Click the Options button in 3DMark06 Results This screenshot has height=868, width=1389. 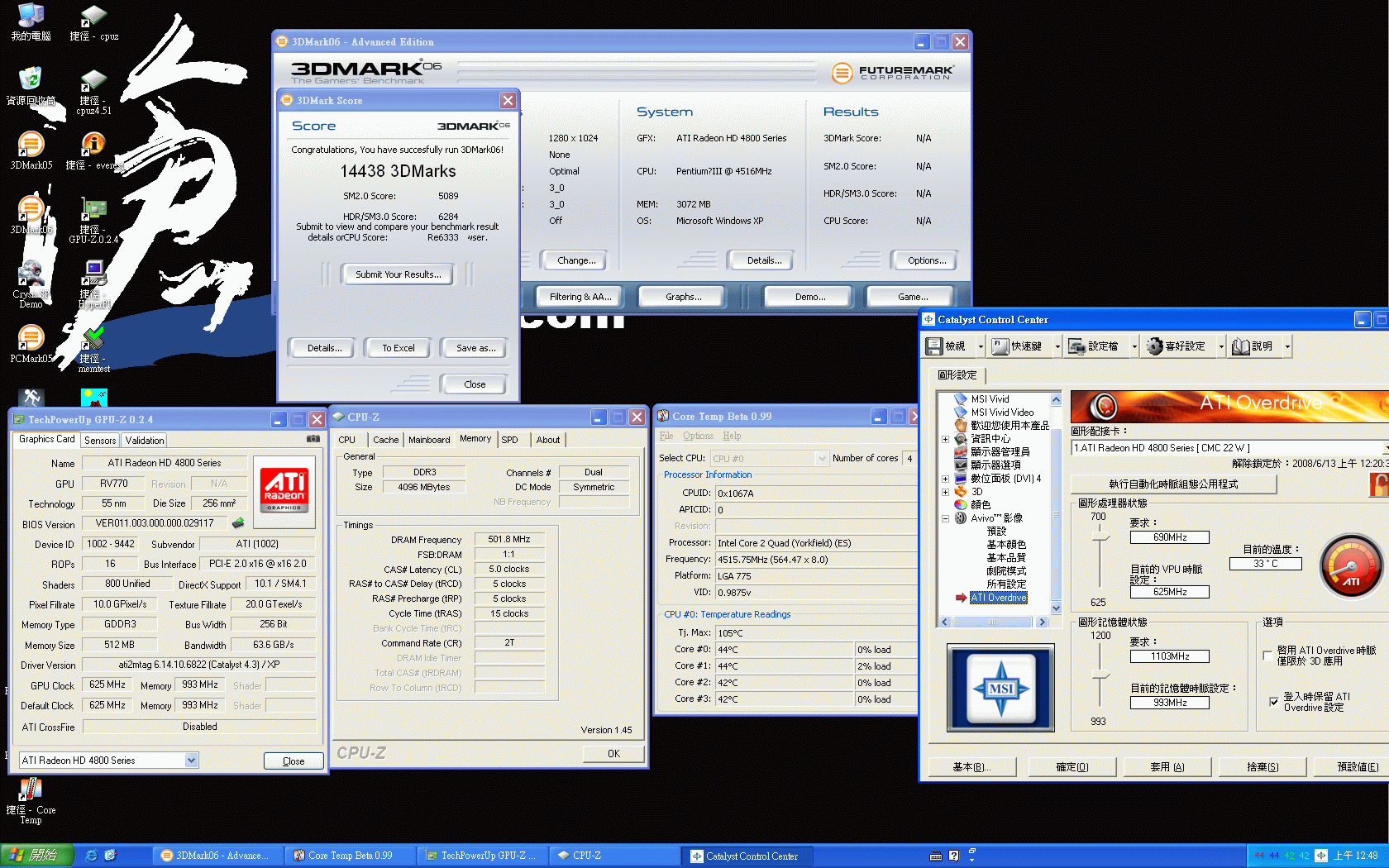[926, 260]
